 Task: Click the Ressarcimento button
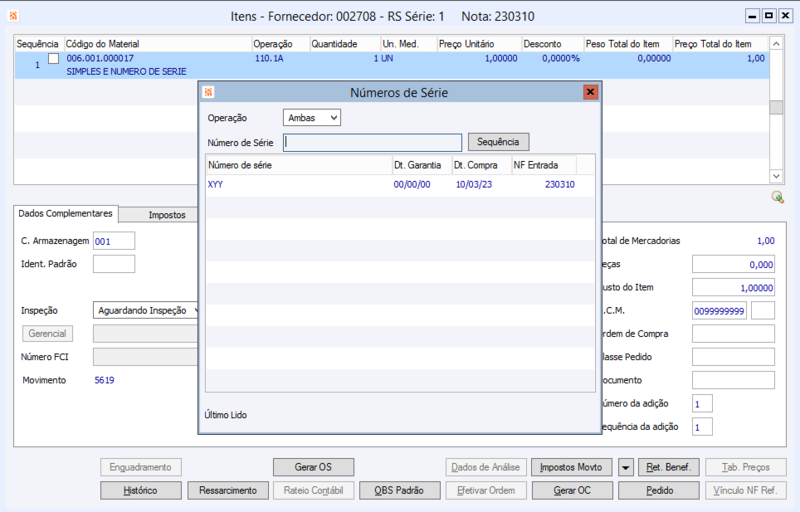(228, 491)
